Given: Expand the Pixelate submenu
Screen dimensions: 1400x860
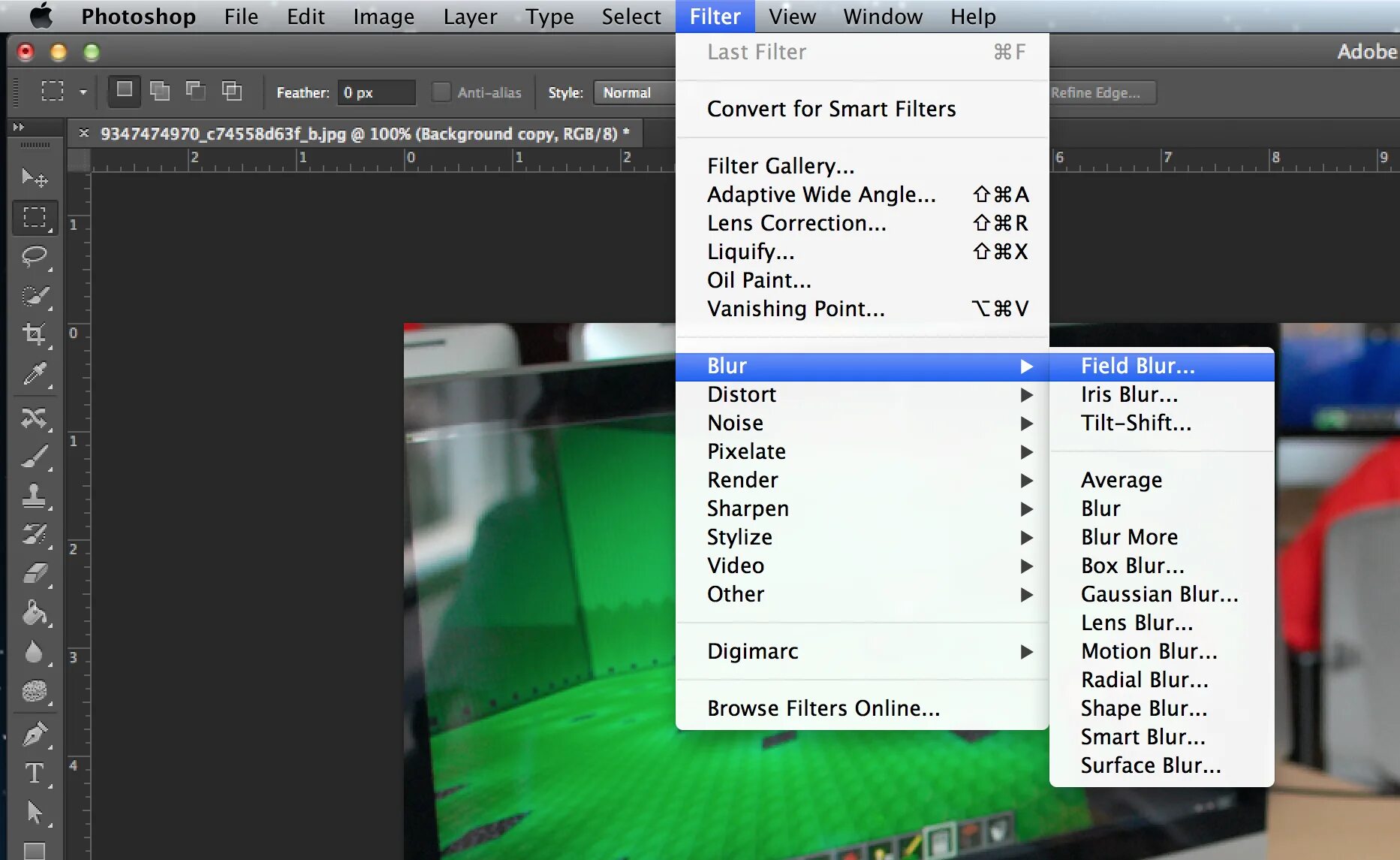Looking at the screenshot, I should (862, 451).
